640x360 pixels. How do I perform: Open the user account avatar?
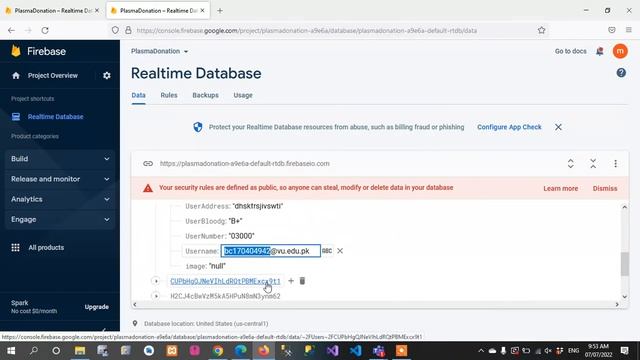(620, 51)
